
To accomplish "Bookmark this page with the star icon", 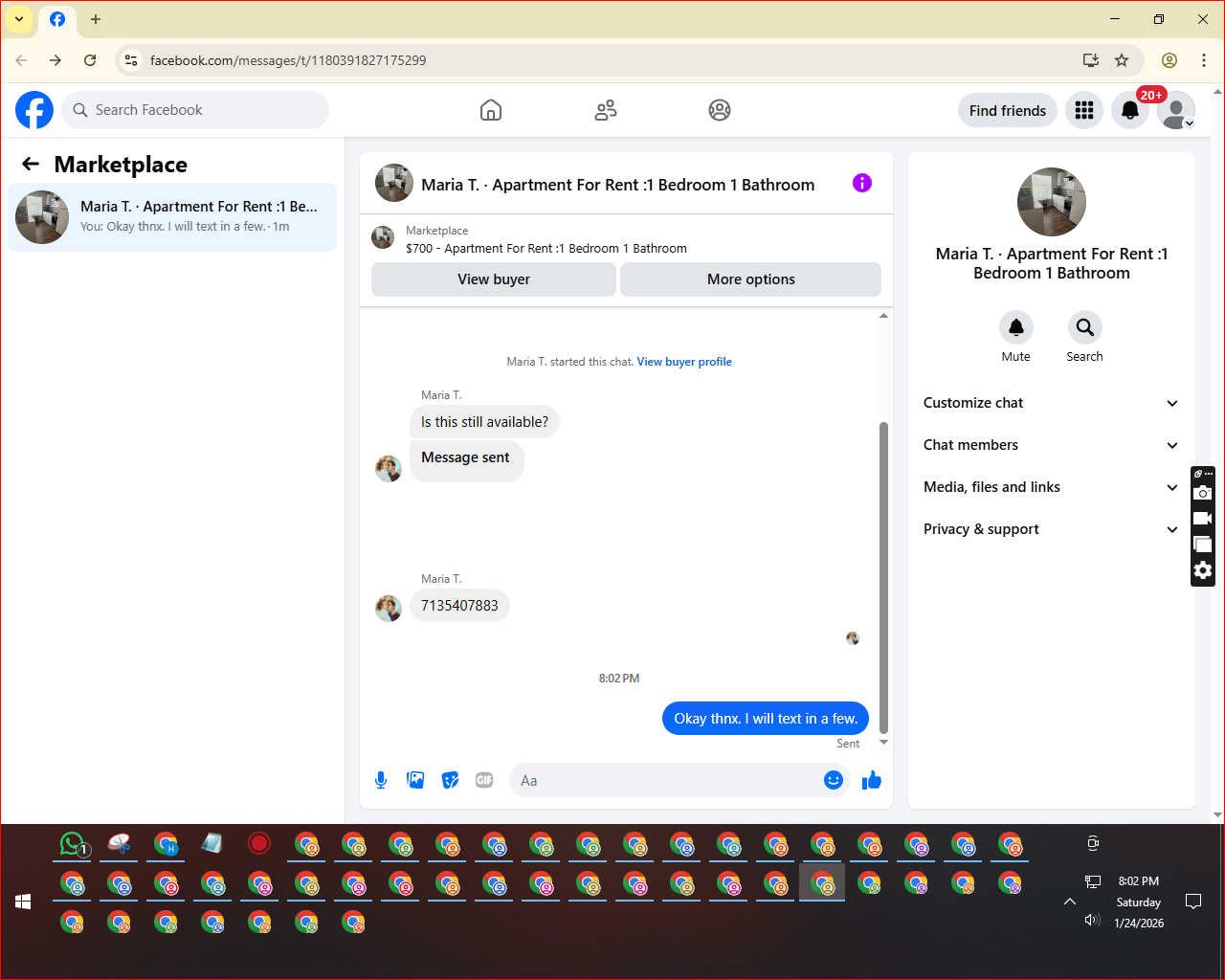I will click(x=1122, y=60).
